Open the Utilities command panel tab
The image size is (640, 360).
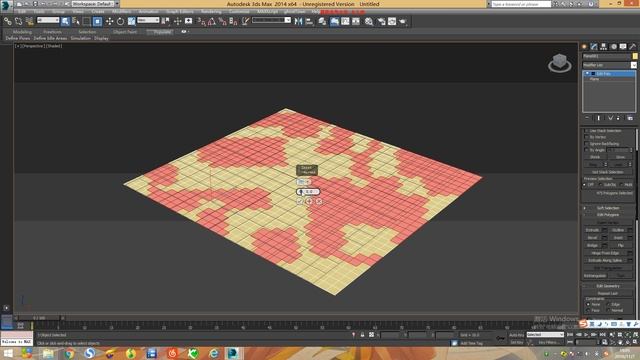coord(633,47)
